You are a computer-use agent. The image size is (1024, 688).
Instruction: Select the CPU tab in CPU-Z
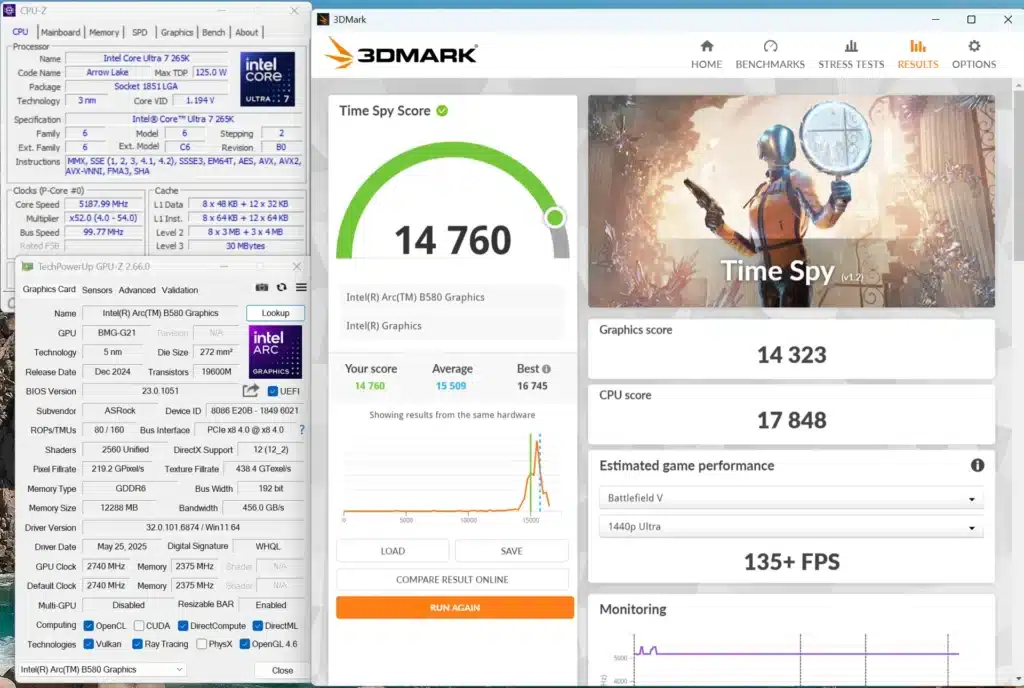(x=20, y=31)
